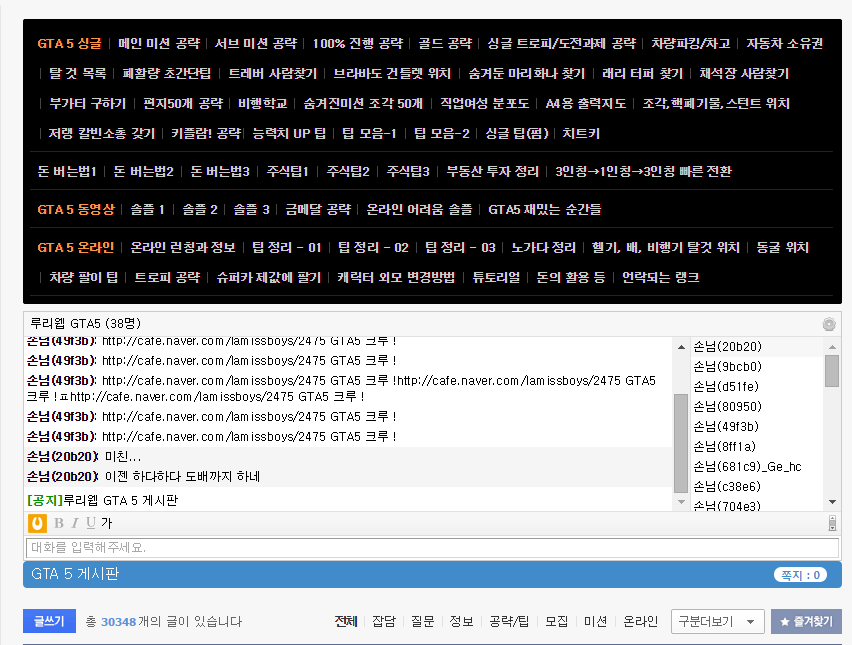
Task: Toggle italic text in chat toolbar
Action: pos(75,523)
